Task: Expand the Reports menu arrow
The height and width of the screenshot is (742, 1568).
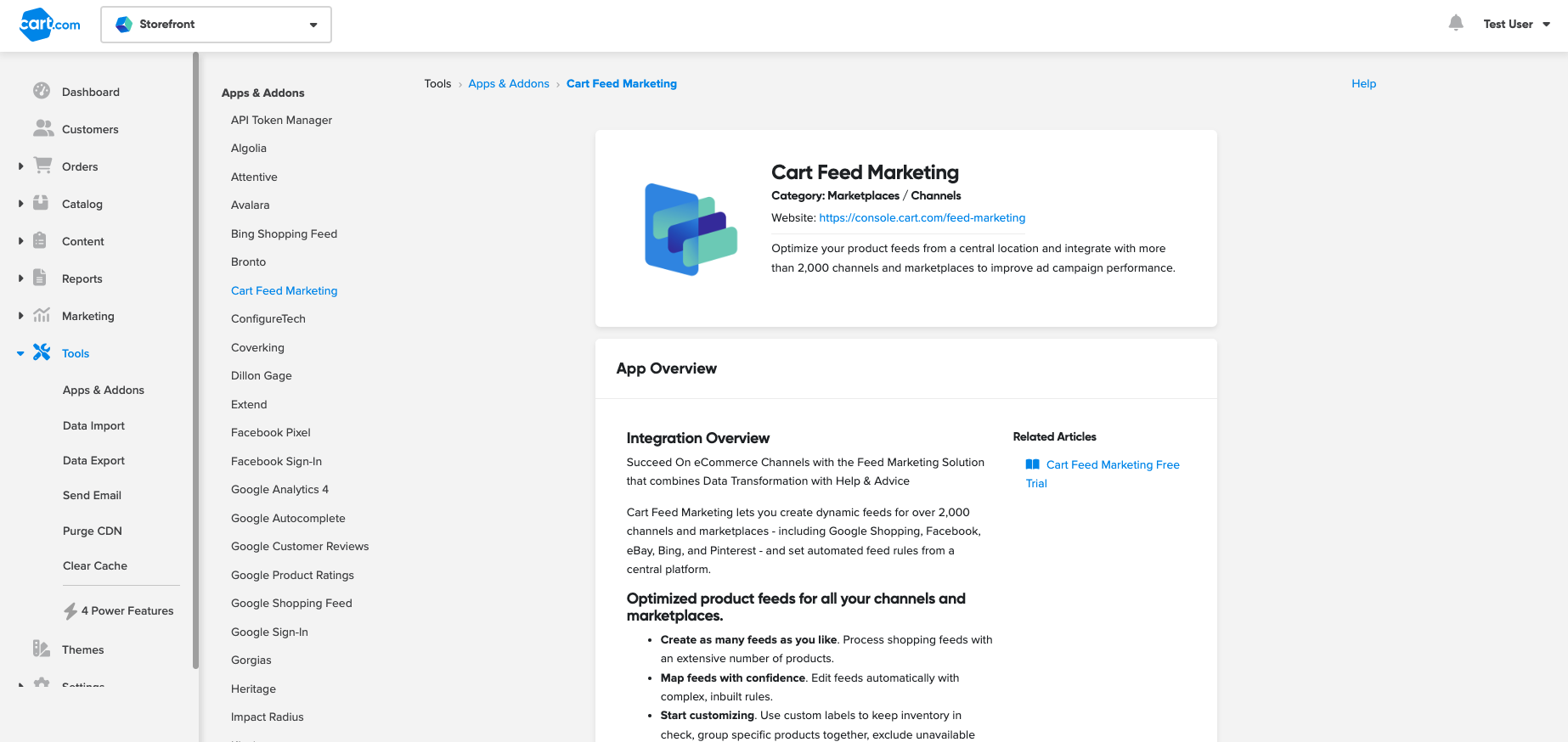Action: point(20,278)
